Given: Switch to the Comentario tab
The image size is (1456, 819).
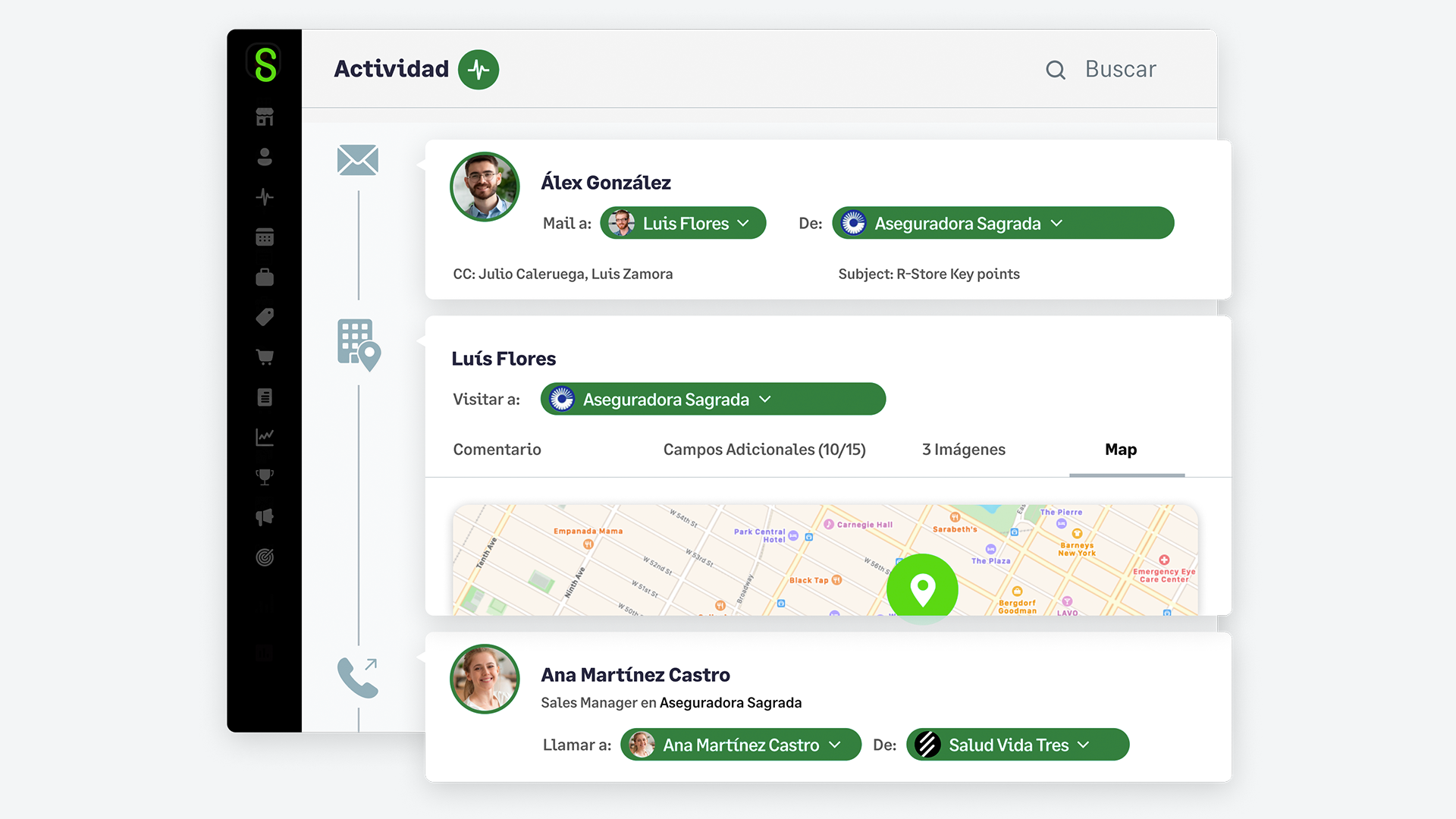Looking at the screenshot, I should 497,449.
